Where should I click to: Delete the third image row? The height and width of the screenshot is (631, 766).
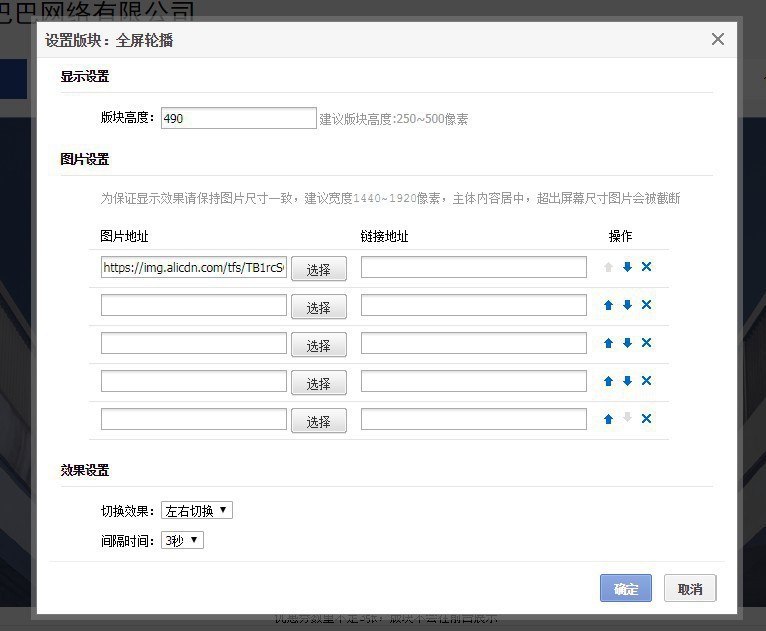click(646, 343)
